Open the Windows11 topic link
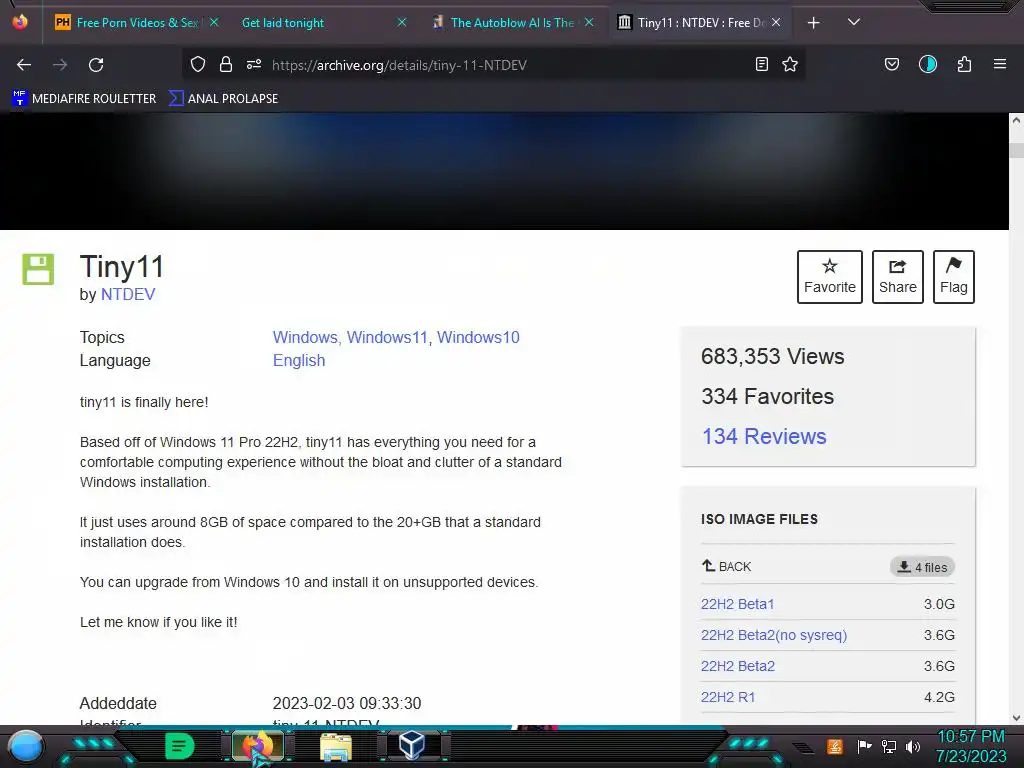This screenshot has height=768, width=1024. 387,338
